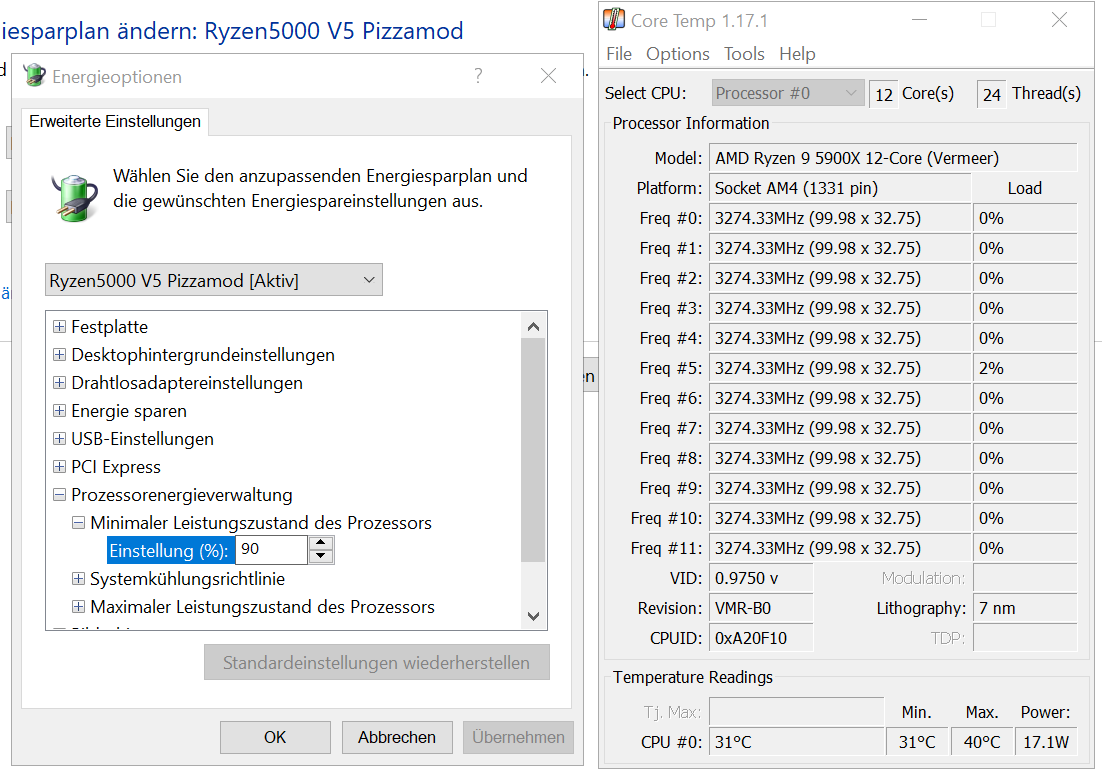This screenshot has height=769, width=1102.
Task: Click the Core Temp application icon in titlebar
Action: pyautogui.click(x=613, y=18)
